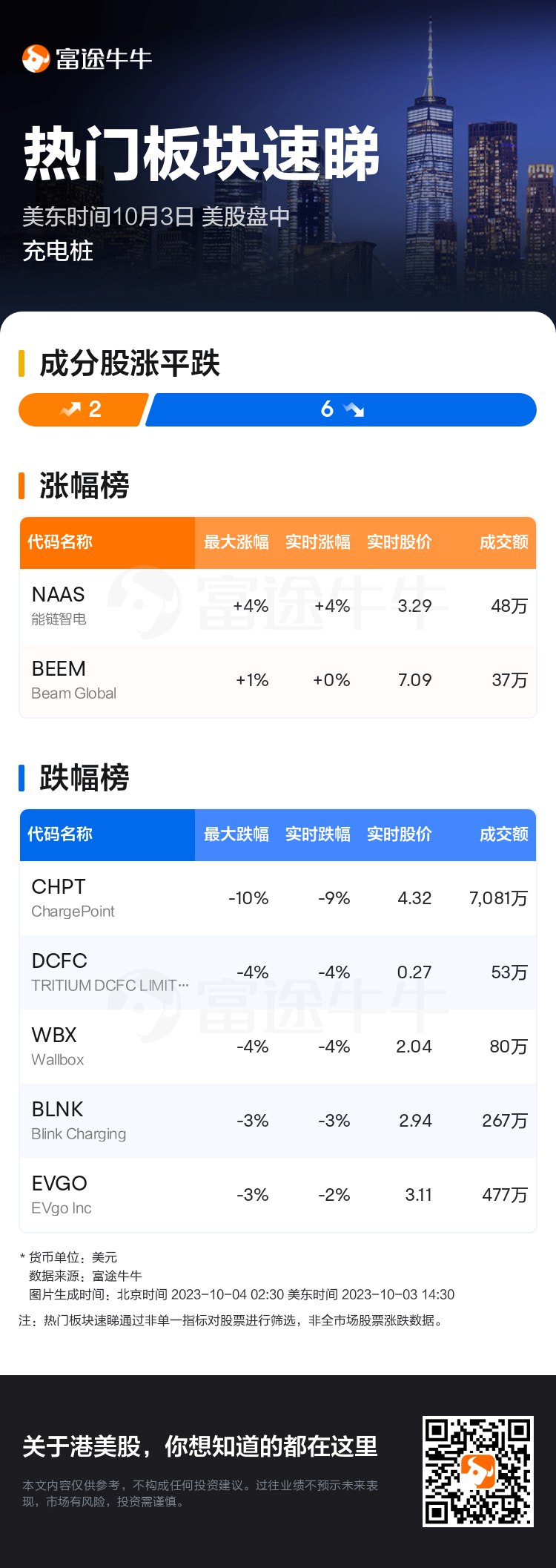Click the 成交额 header in decliners table
The image size is (556, 1568).
[x=504, y=834]
